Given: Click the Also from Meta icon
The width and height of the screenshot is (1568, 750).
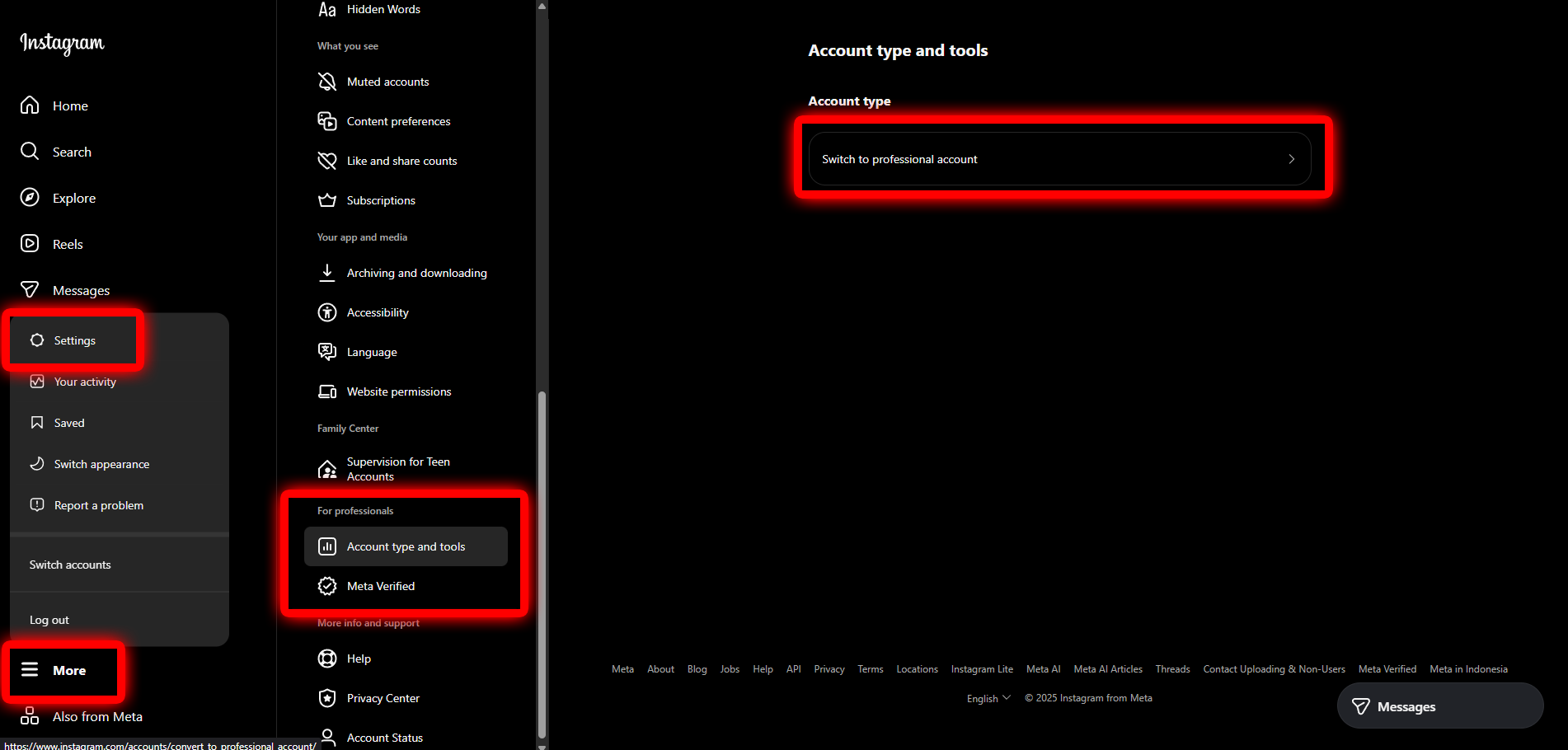Looking at the screenshot, I should pyautogui.click(x=30, y=716).
